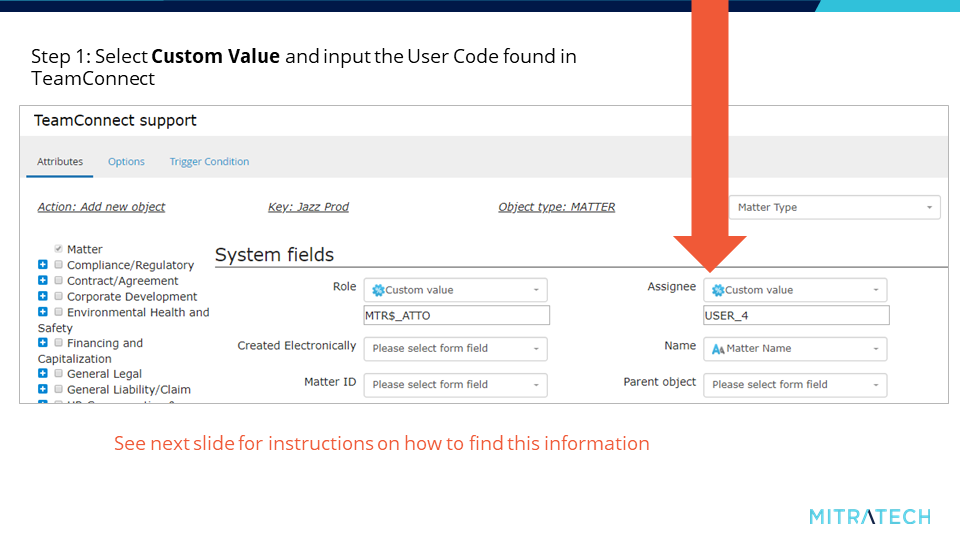Click the 'Key: Jazz Prod' link
The height and width of the screenshot is (540, 960).
pos(308,207)
